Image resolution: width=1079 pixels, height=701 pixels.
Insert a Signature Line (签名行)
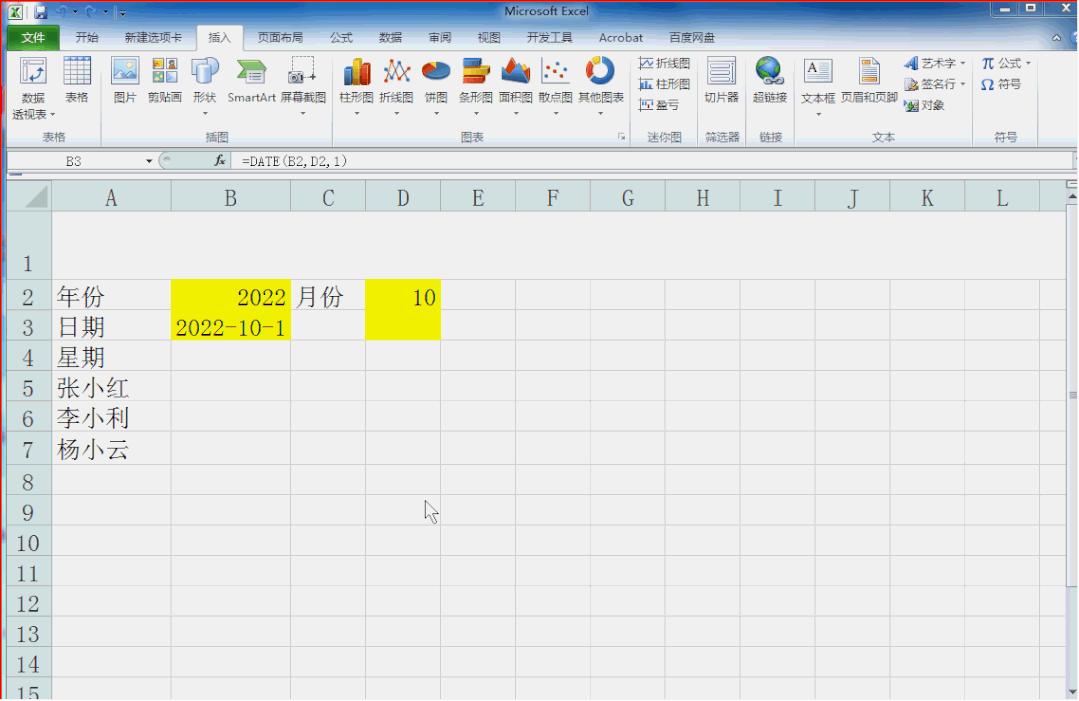click(934, 84)
